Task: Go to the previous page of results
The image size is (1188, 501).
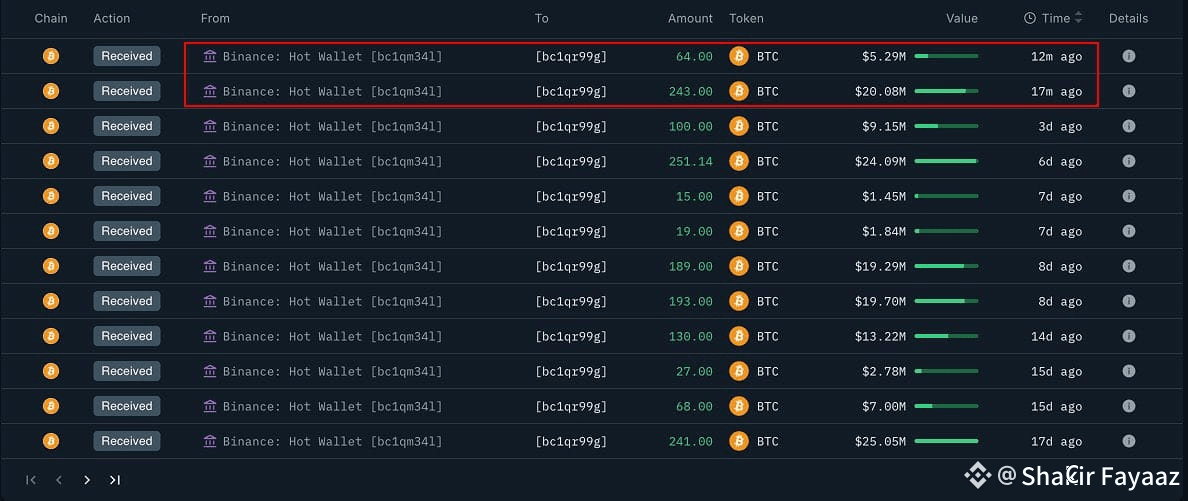Action: coord(59,480)
